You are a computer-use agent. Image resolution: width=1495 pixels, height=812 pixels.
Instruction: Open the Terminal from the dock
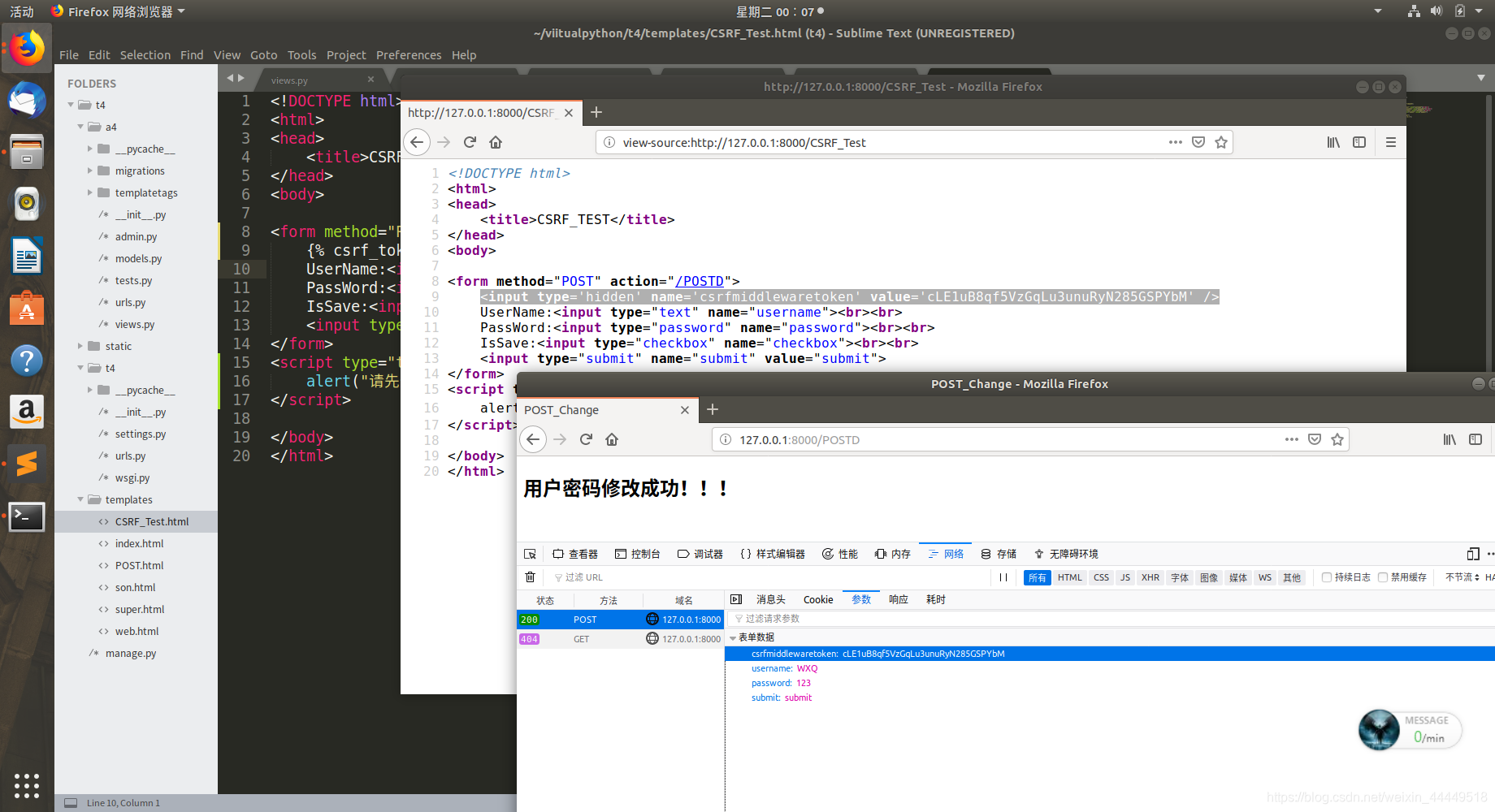[27, 516]
